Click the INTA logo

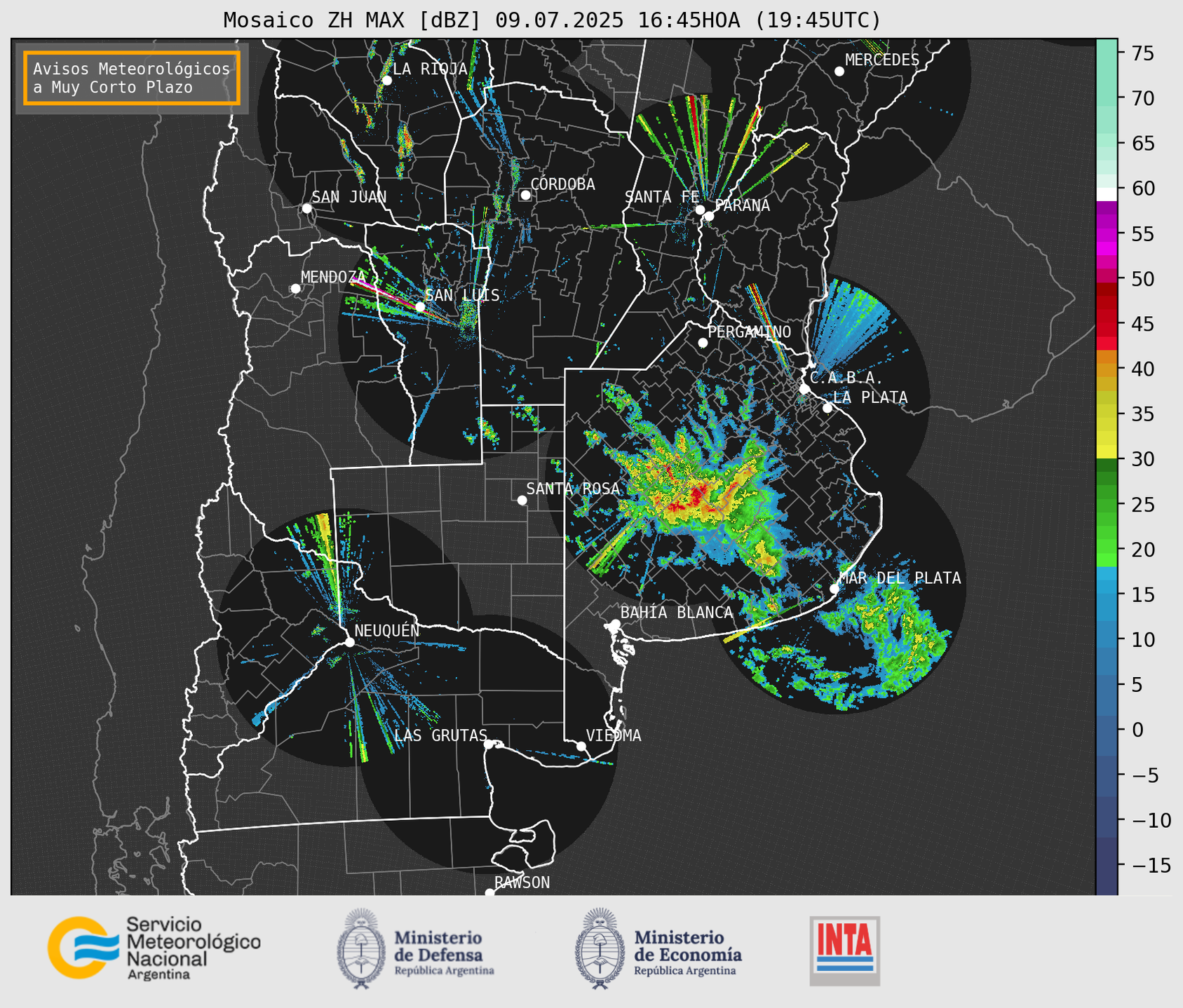844,951
